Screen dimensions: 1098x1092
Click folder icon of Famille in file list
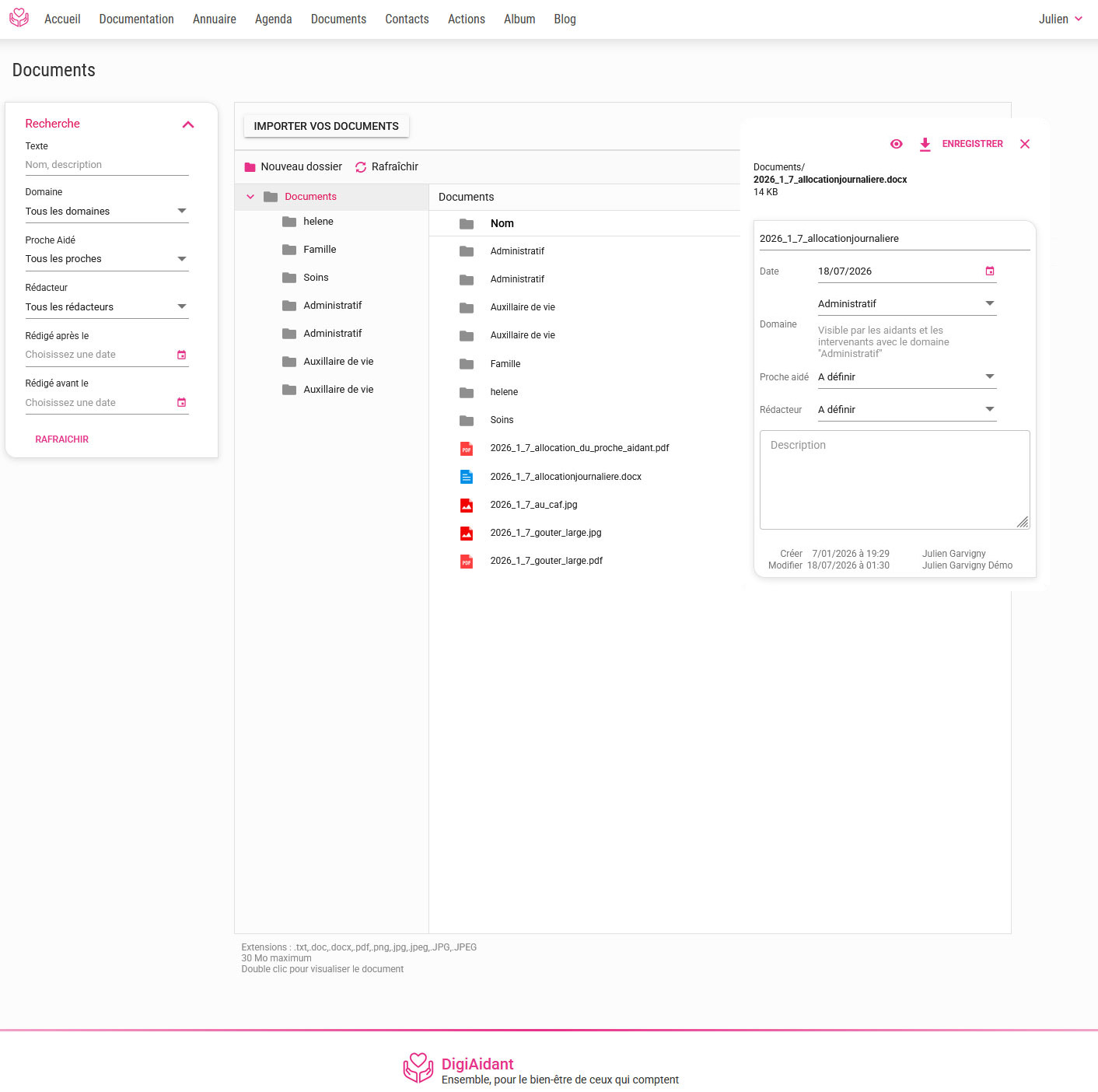click(x=467, y=364)
